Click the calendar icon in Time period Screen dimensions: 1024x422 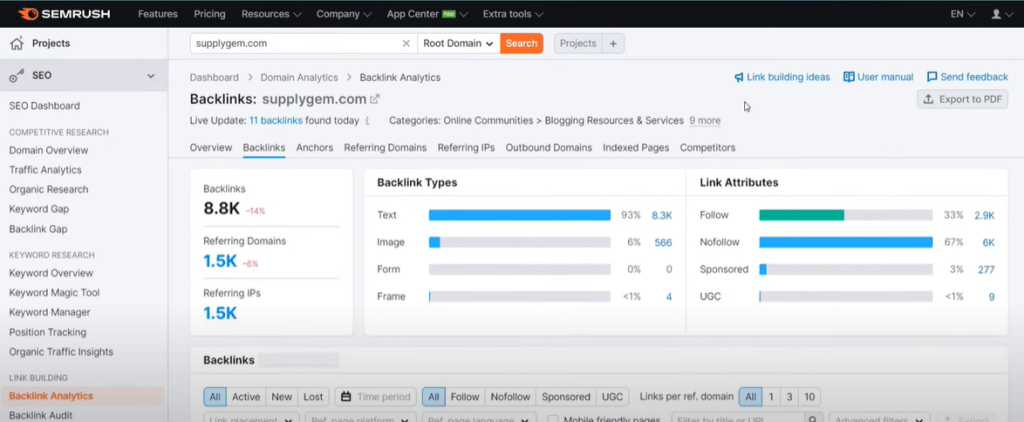pos(346,397)
